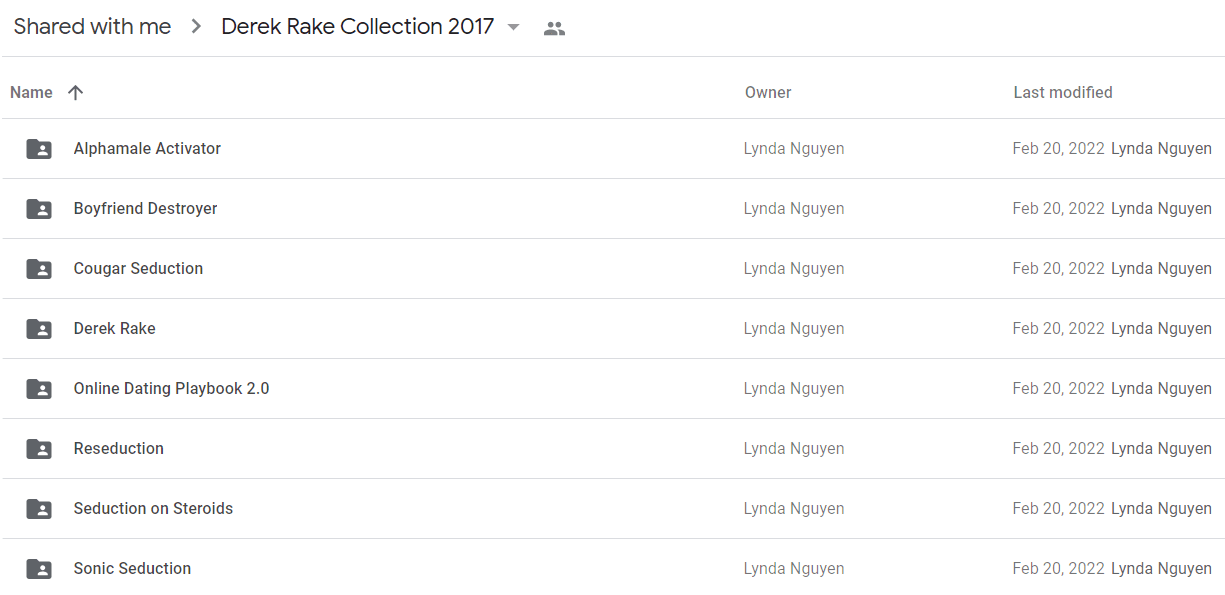Select the Online Dating Playbook 2.0 folder icon
The width and height of the screenshot is (1225, 595).
coord(39,389)
